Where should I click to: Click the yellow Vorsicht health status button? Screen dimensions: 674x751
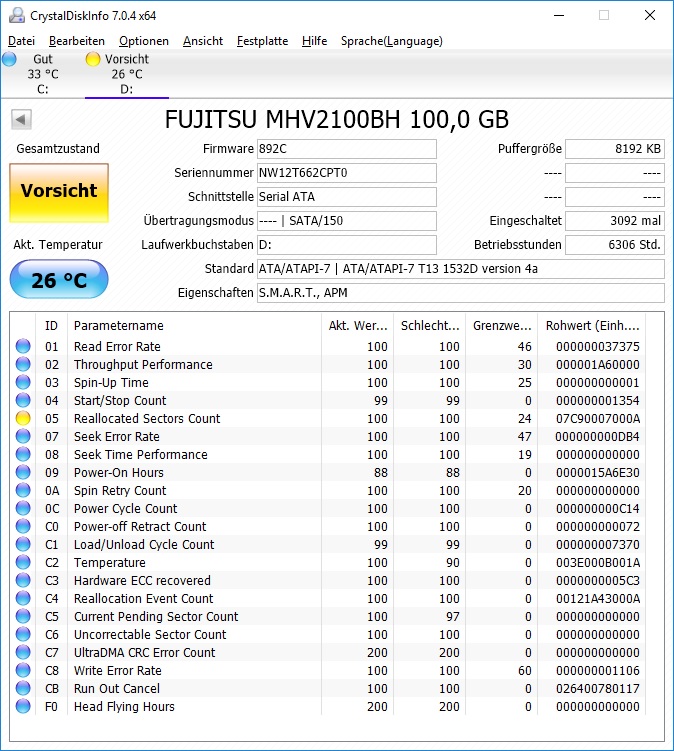[59, 193]
